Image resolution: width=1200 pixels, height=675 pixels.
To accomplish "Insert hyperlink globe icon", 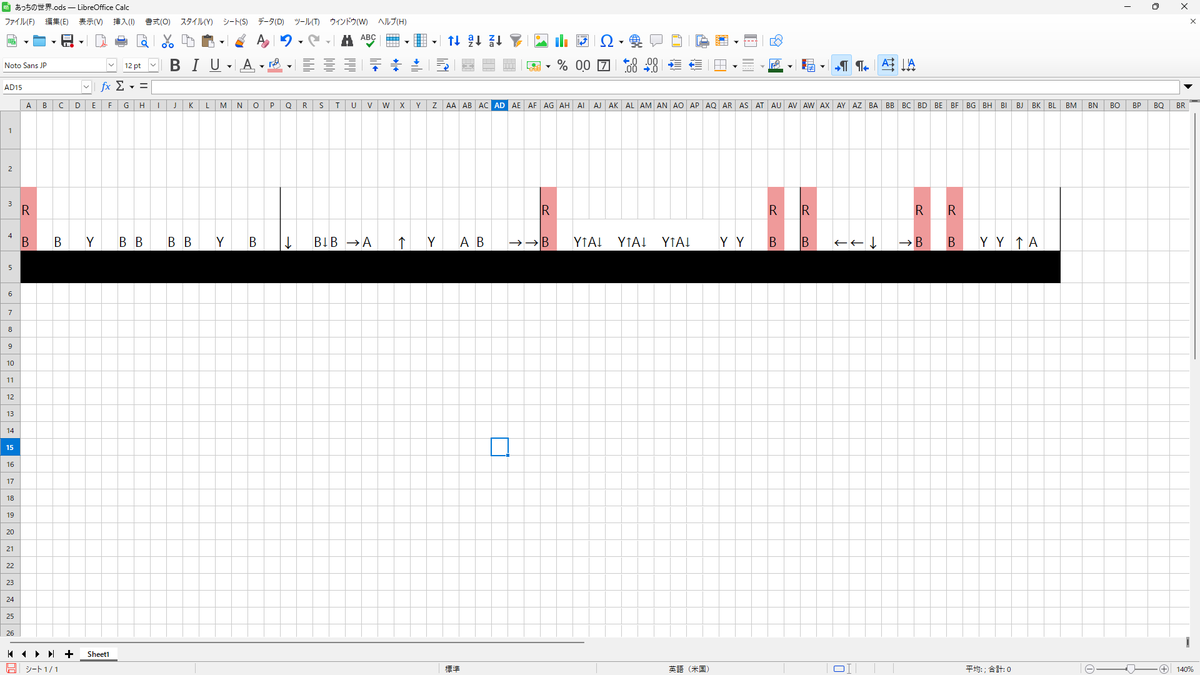I will pos(636,41).
